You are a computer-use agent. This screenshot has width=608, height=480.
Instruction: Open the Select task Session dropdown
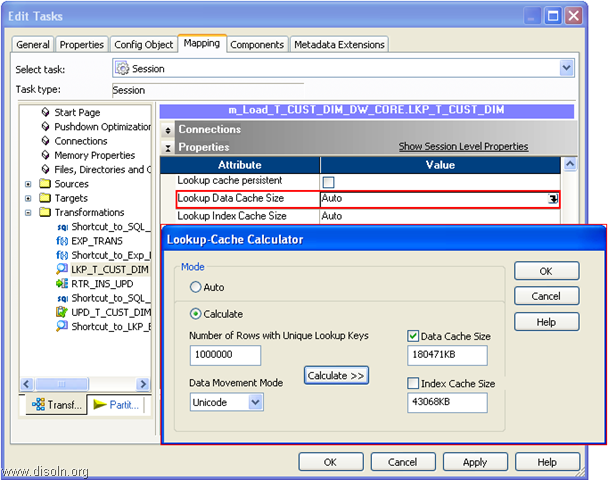pyautogui.click(x=567, y=69)
